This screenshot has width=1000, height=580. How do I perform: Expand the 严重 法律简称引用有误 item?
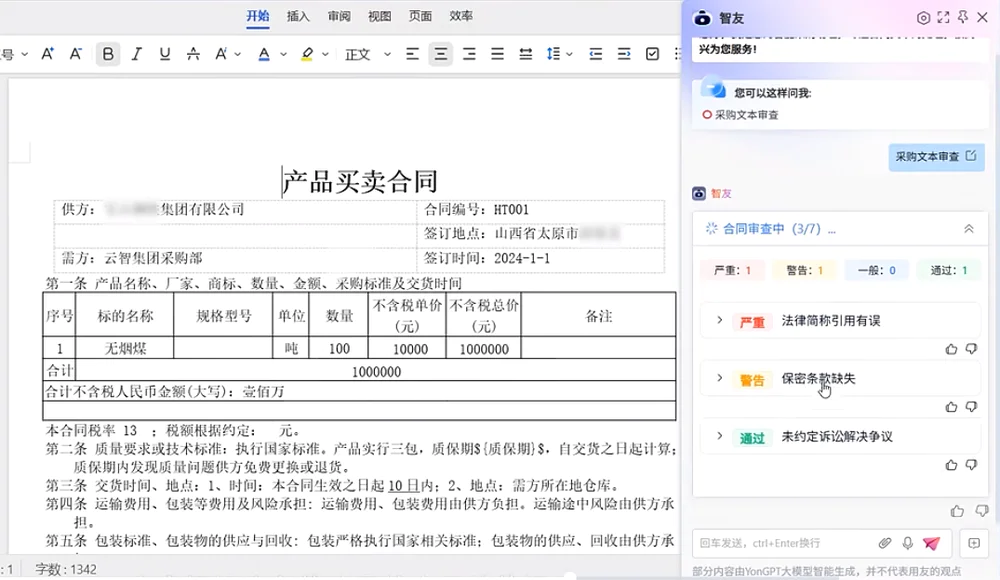click(x=719, y=320)
